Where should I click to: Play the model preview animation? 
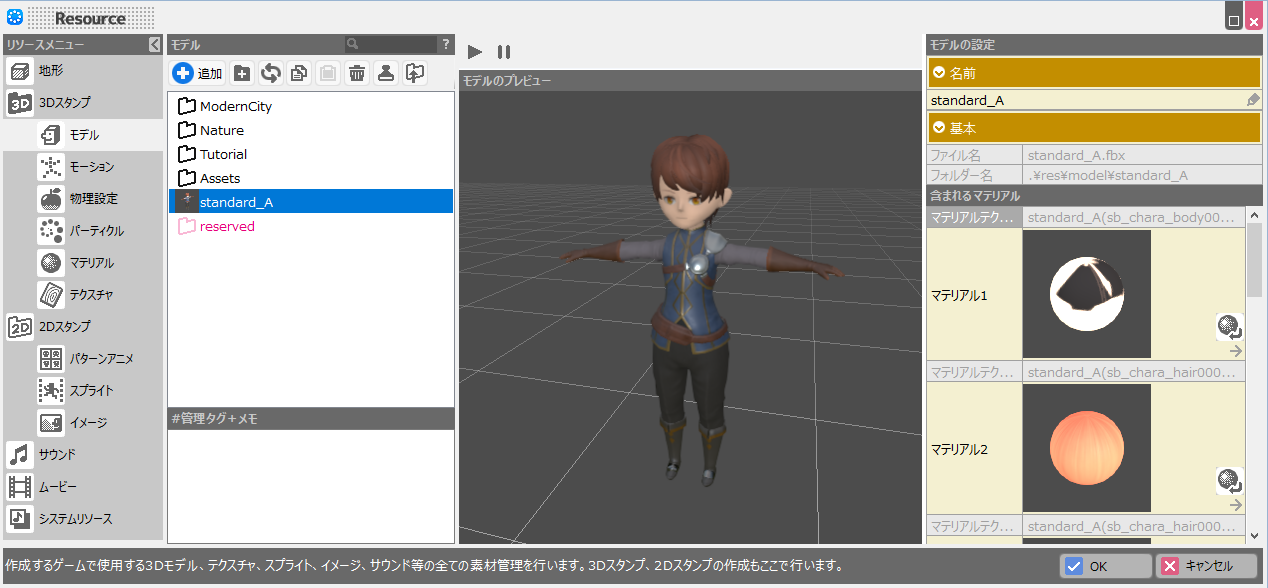coord(475,51)
